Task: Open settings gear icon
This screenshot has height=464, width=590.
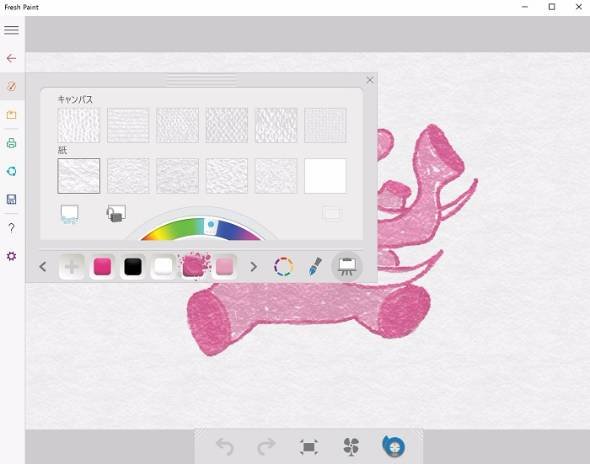Action: click(x=11, y=256)
